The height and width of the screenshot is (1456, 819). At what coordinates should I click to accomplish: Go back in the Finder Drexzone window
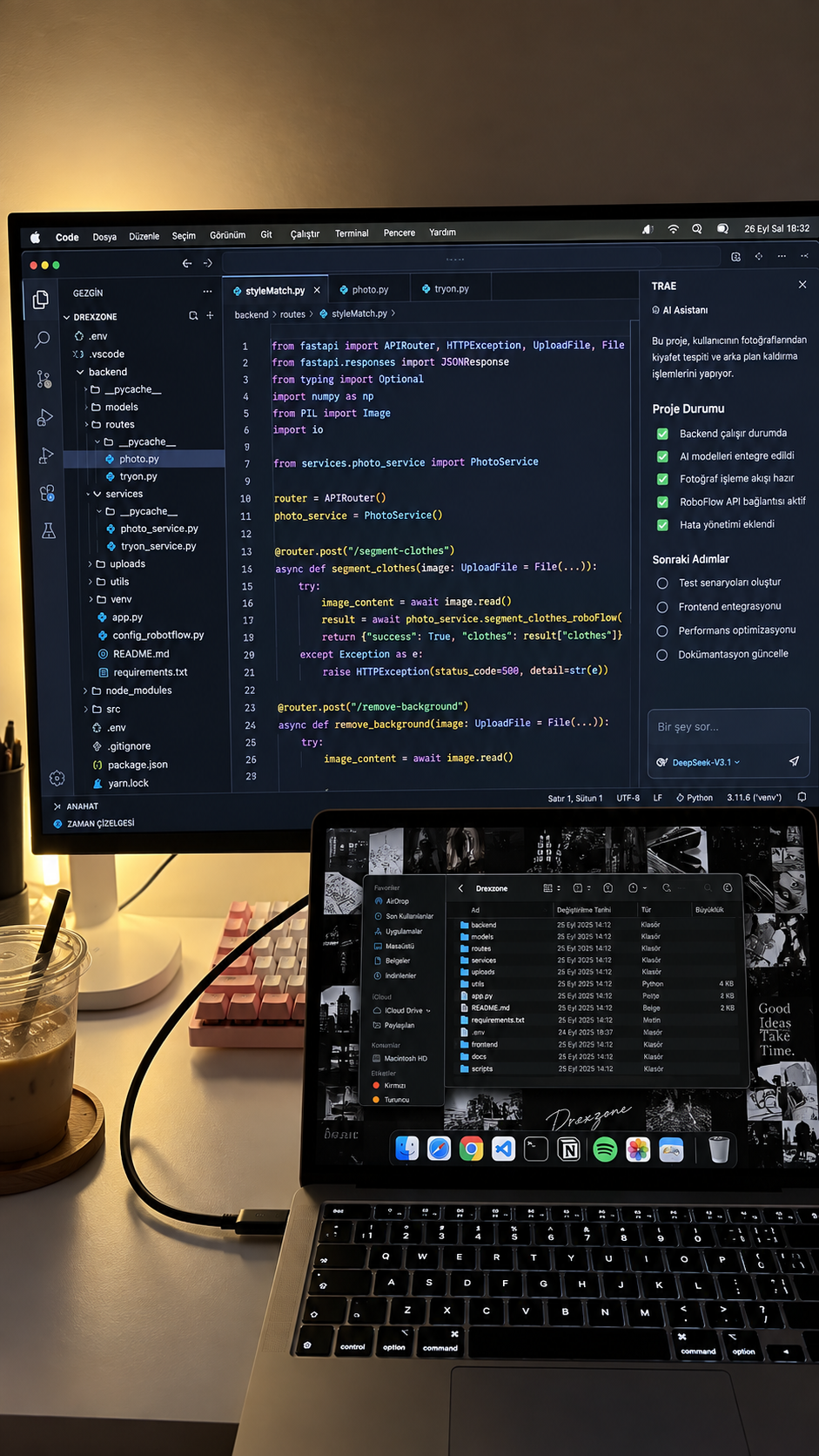[x=460, y=888]
